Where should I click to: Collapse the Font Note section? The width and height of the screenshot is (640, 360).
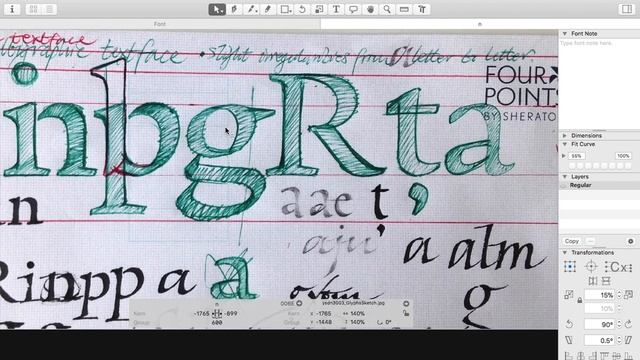tap(565, 33)
